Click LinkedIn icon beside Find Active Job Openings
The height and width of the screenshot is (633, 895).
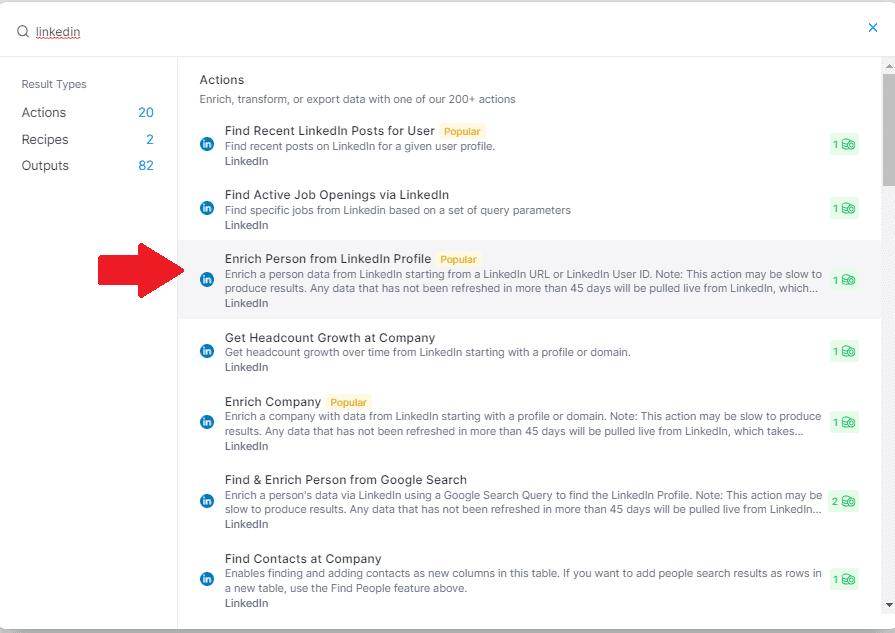(x=207, y=208)
